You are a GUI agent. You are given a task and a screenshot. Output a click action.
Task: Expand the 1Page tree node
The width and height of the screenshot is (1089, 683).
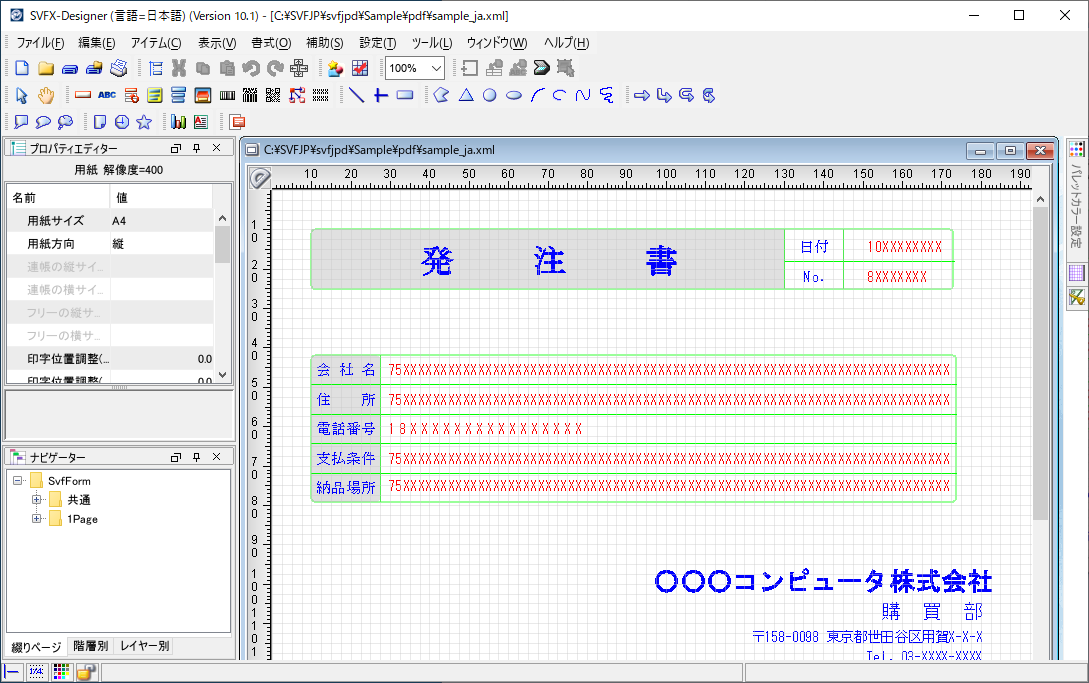37,518
